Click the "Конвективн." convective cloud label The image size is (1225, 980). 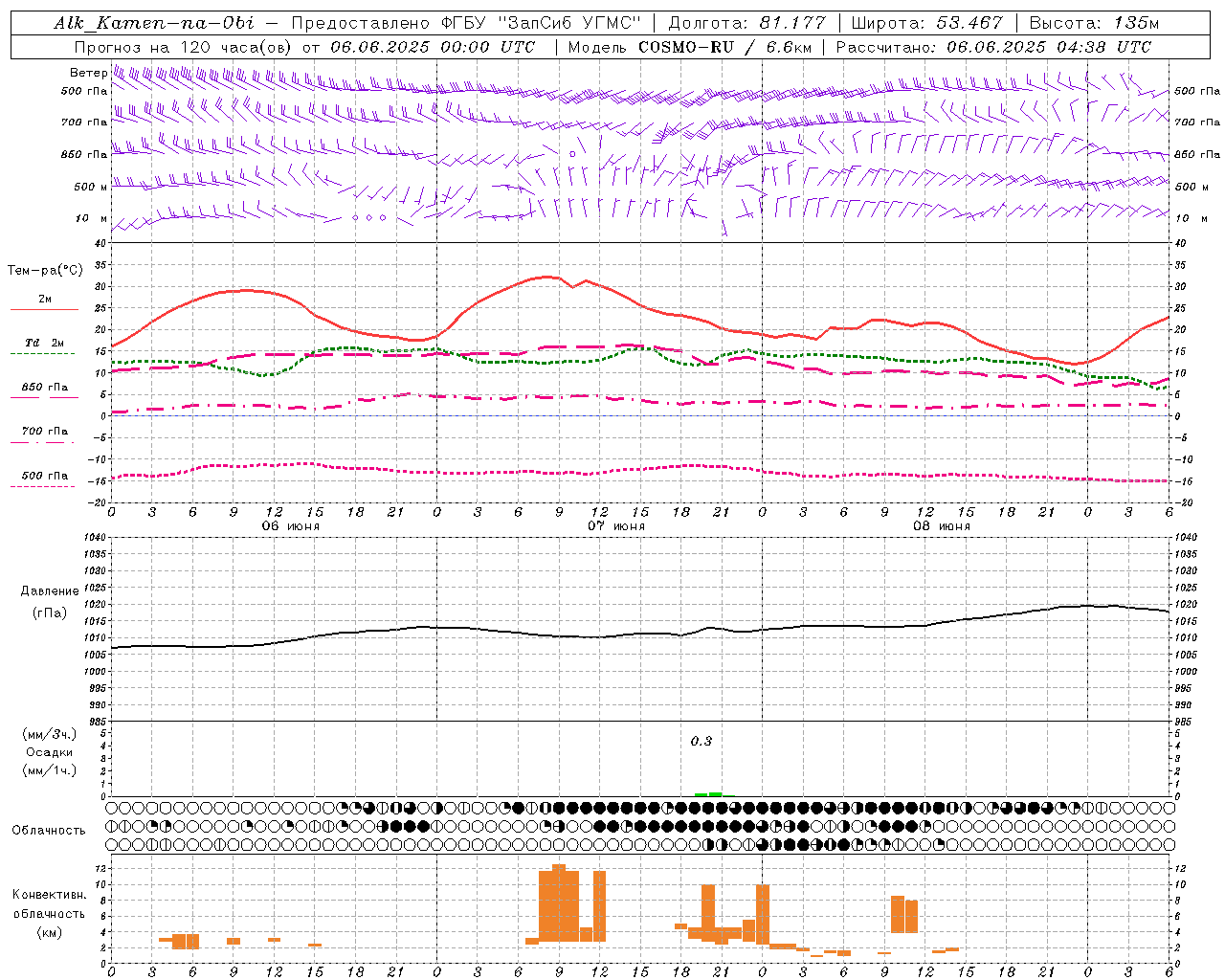point(50,895)
